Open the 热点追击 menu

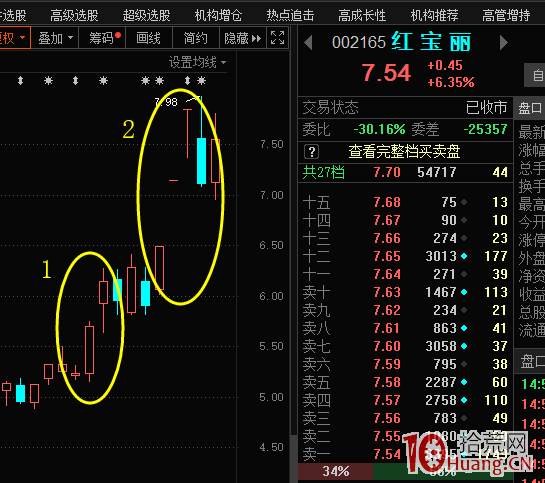pyautogui.click(x=290, y=15)
